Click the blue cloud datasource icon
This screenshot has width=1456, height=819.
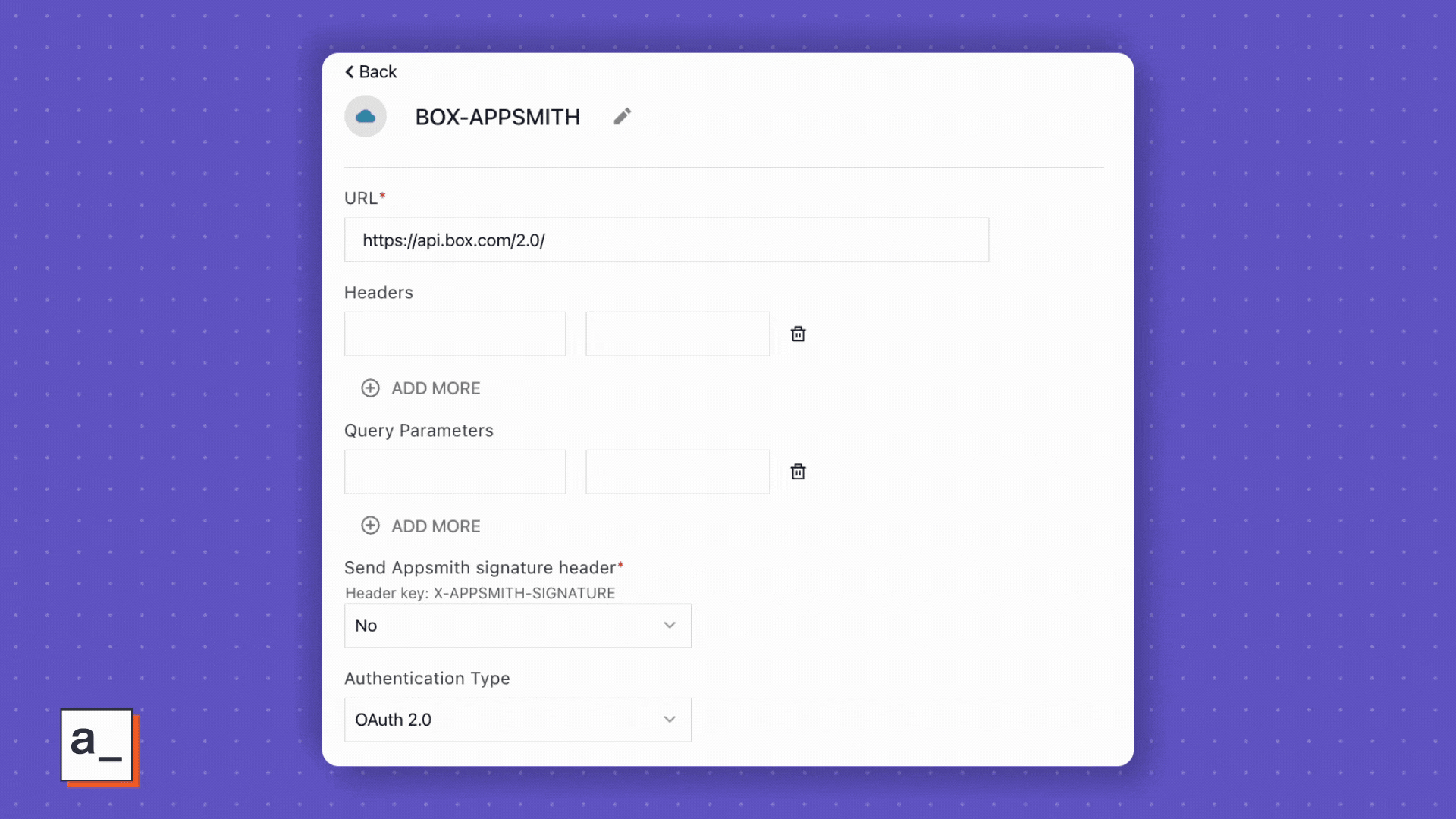pos(366,116)
